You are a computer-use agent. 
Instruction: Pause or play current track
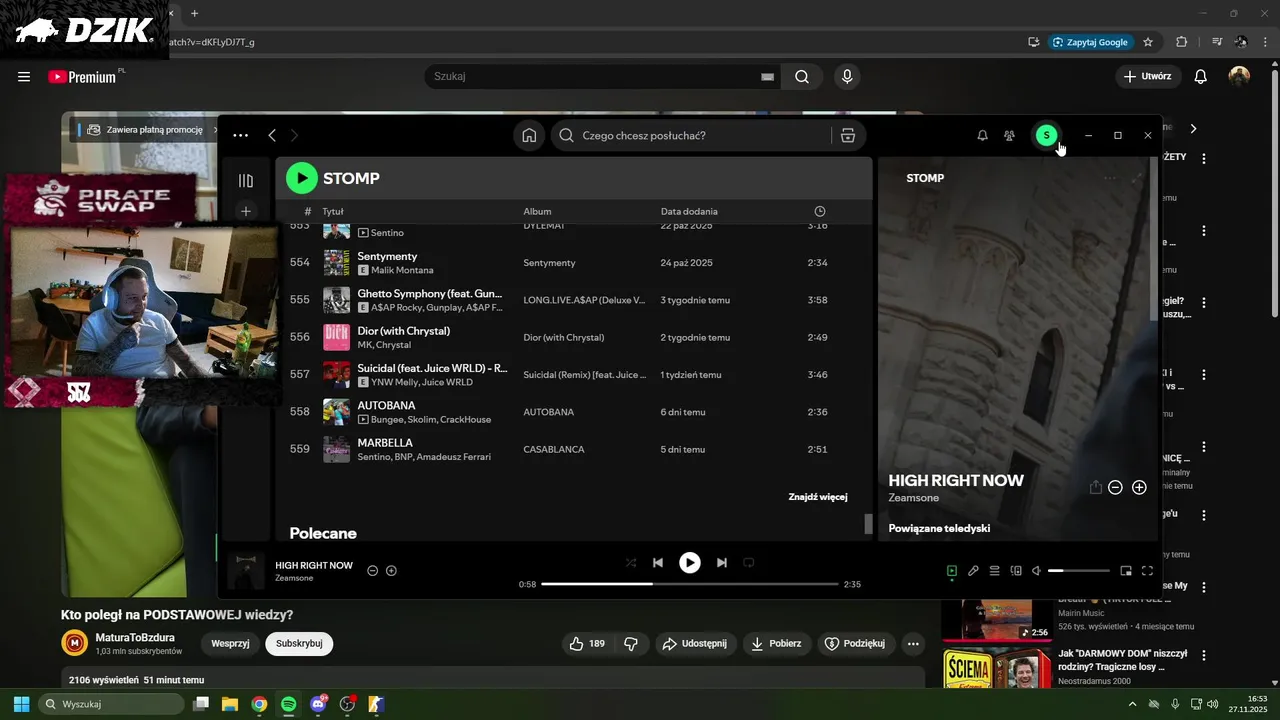(x=690, y=563)
